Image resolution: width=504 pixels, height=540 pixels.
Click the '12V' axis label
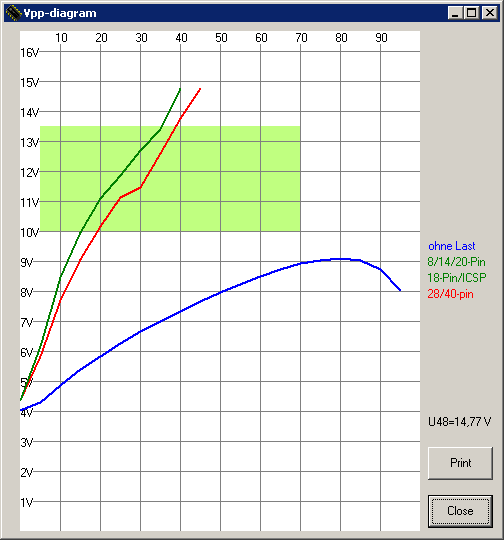tap(30, 173)
